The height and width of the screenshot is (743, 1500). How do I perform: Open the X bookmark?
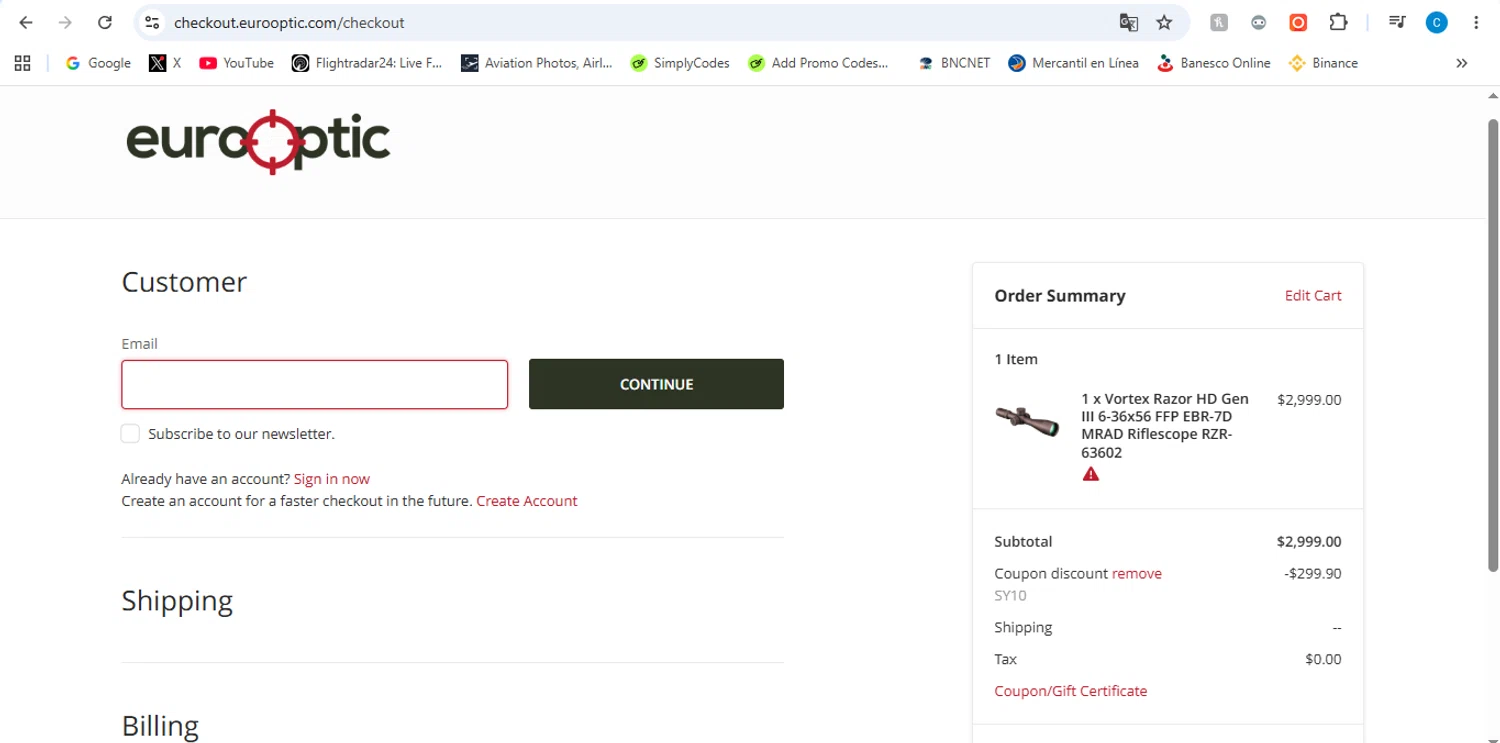(165, 63)
